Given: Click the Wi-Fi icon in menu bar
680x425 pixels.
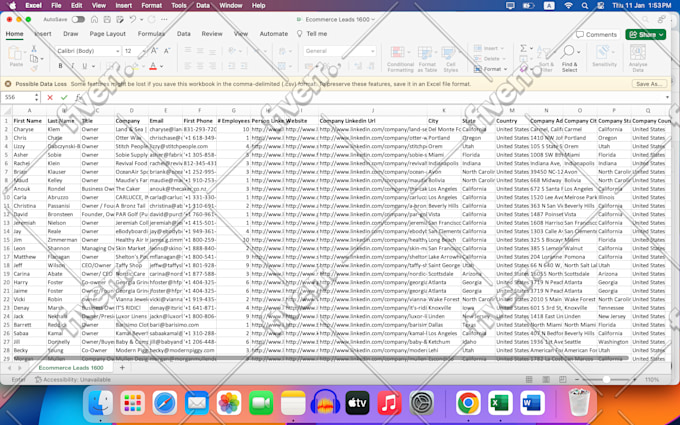Looking at the screenshot, I should click(x=569, y=6).
